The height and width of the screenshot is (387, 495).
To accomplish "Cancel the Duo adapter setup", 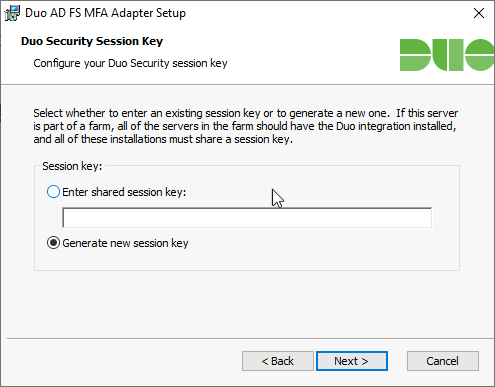I will (x=443, y=361).
